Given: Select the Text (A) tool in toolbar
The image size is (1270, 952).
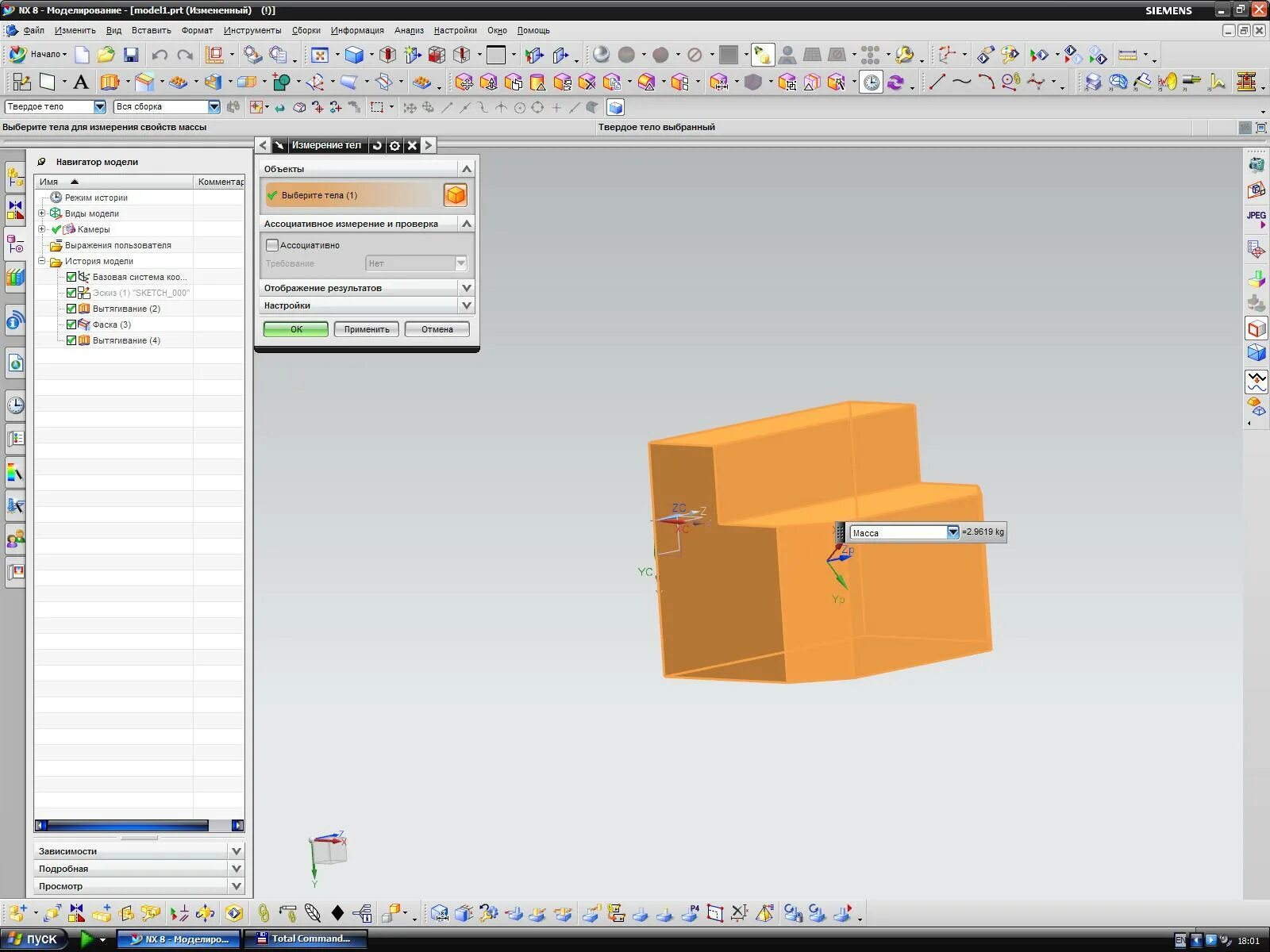Looking at the screenshot, I should pos(80,82).
